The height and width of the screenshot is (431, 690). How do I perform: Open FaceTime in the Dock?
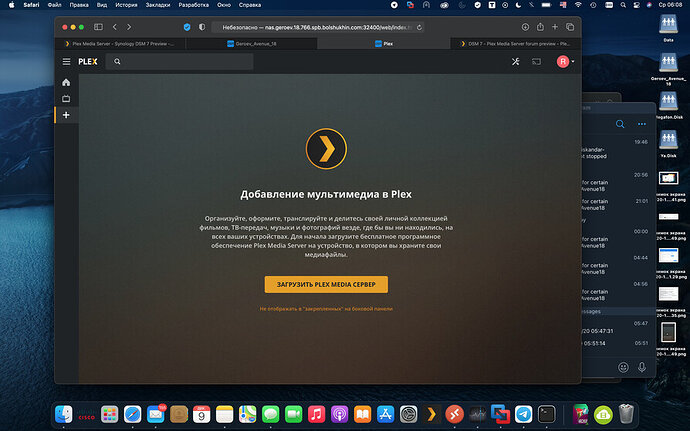[x=294, y=414]
